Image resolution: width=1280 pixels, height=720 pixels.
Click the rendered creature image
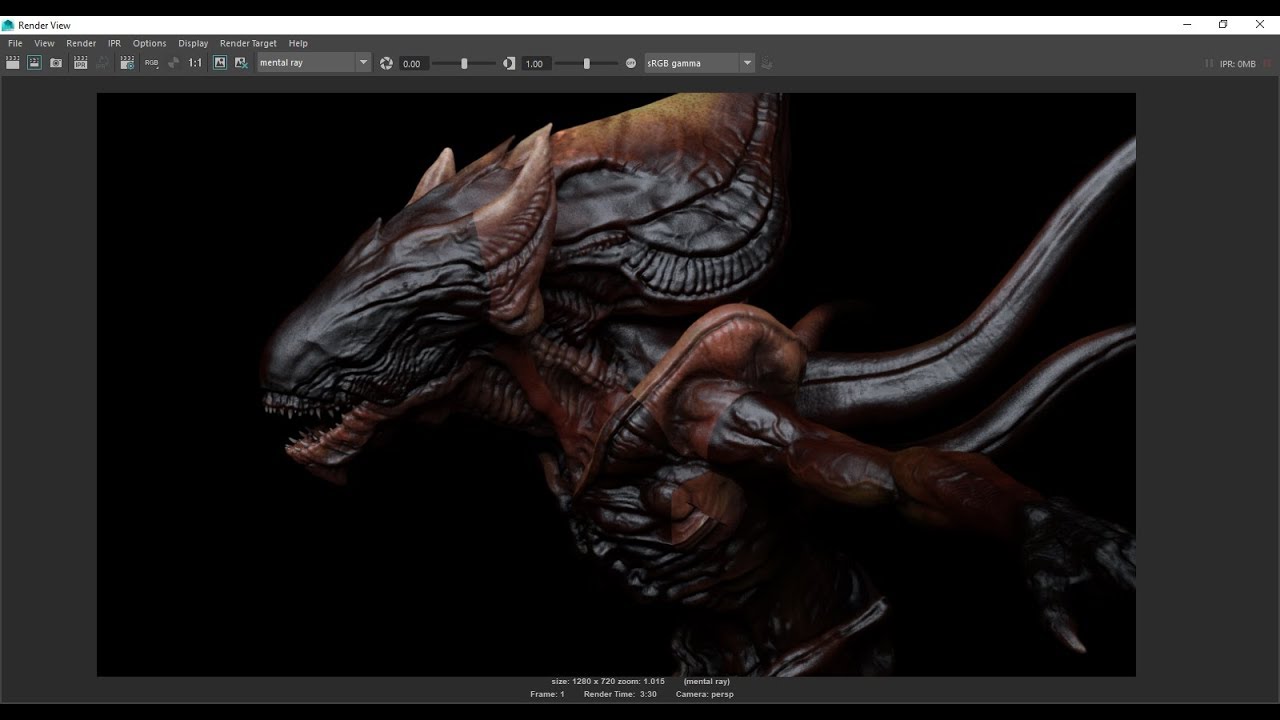point(616,385)
